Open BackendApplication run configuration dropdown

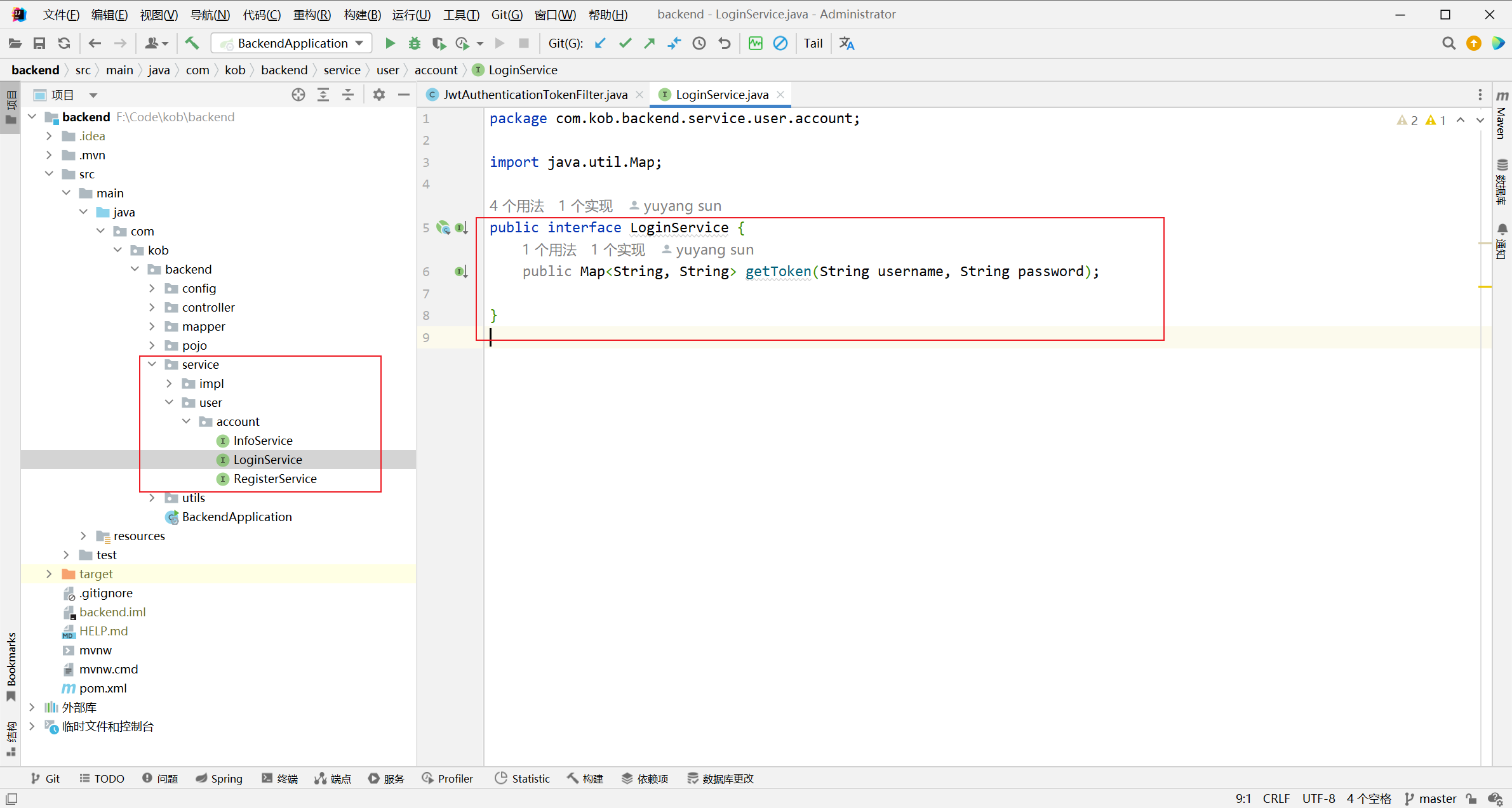coord(291,43)
